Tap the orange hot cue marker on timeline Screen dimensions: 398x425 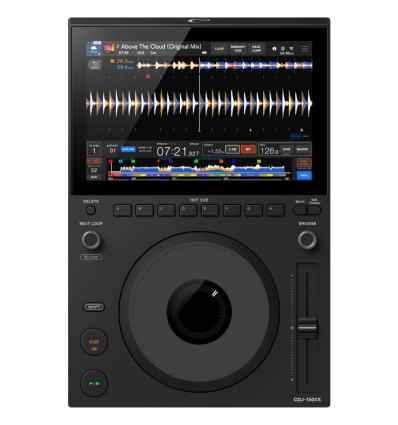click(221, 161)
